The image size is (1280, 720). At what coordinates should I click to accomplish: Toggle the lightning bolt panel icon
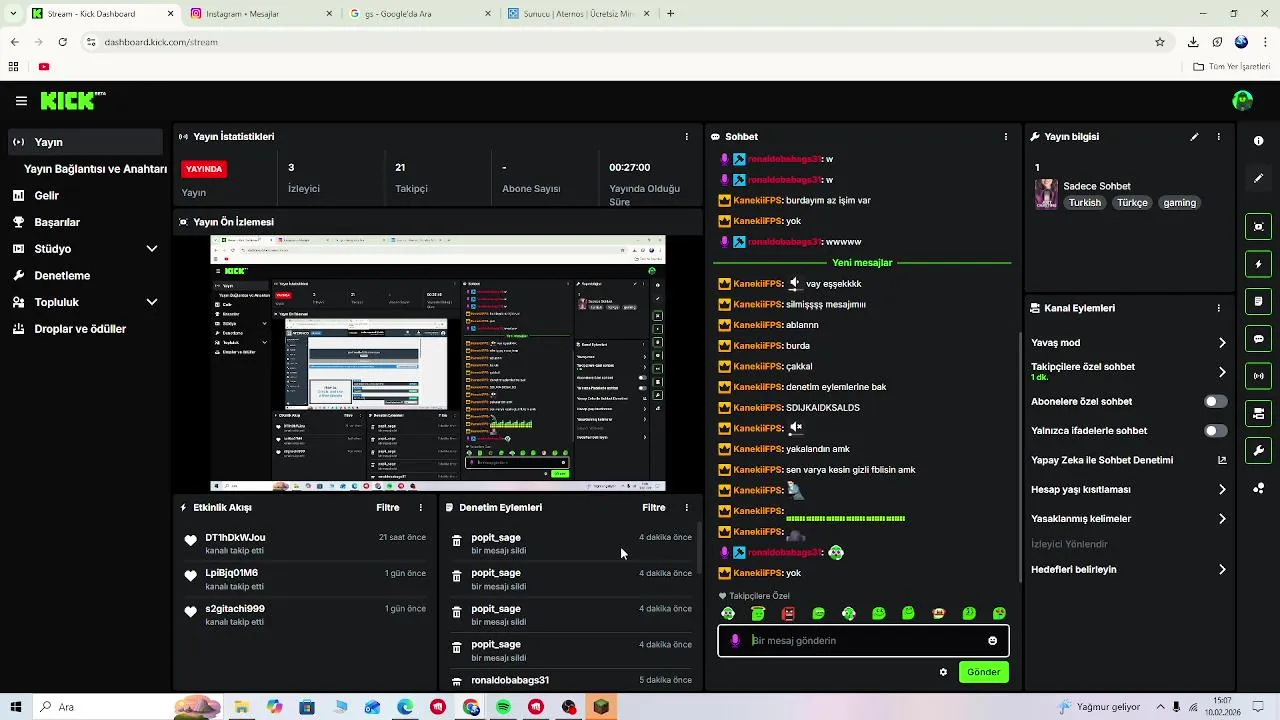tap(1258, 264)
